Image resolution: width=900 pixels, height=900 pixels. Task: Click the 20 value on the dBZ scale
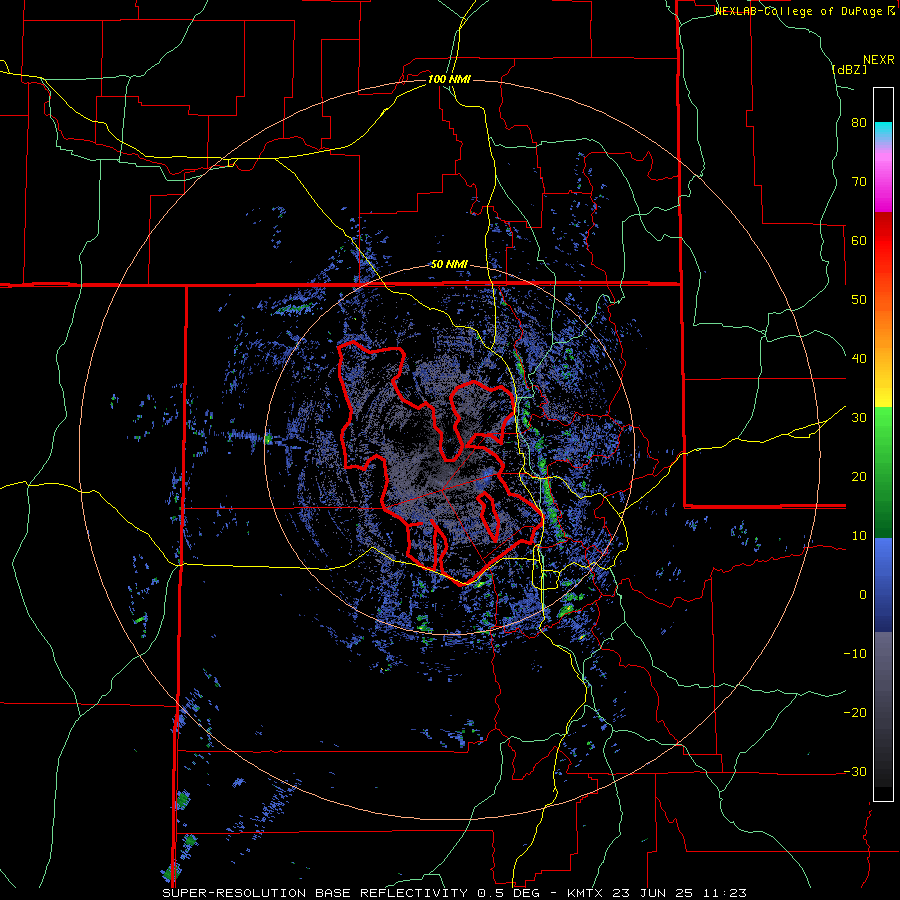859,476
